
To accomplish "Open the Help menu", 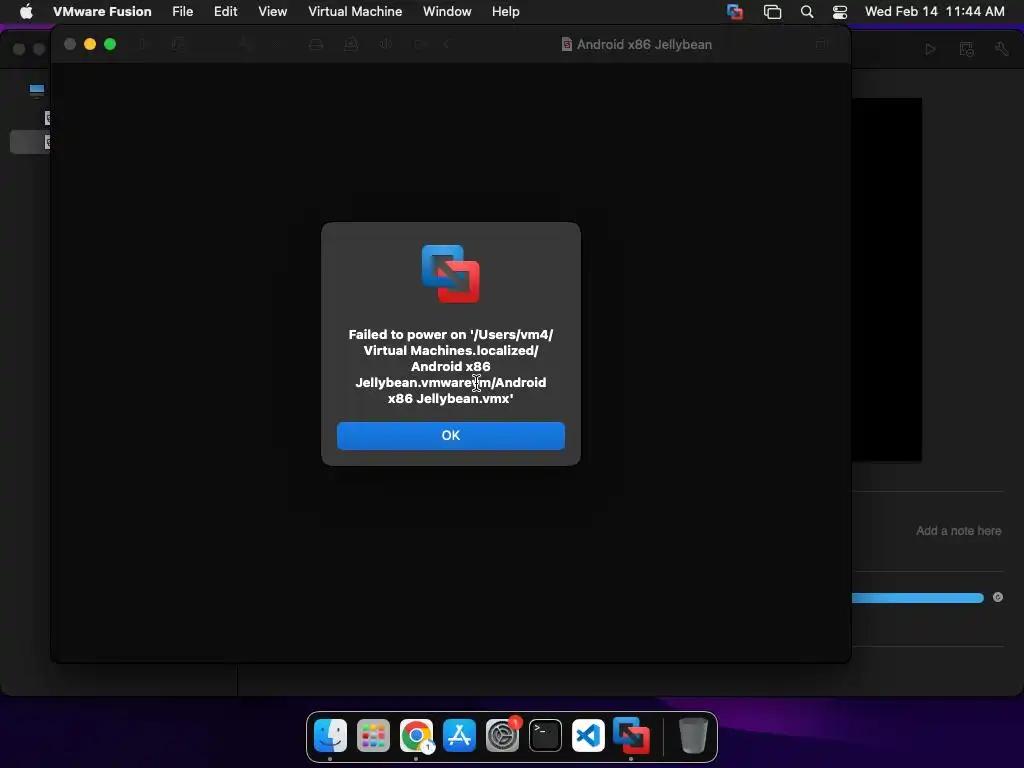I will point(505,12).
